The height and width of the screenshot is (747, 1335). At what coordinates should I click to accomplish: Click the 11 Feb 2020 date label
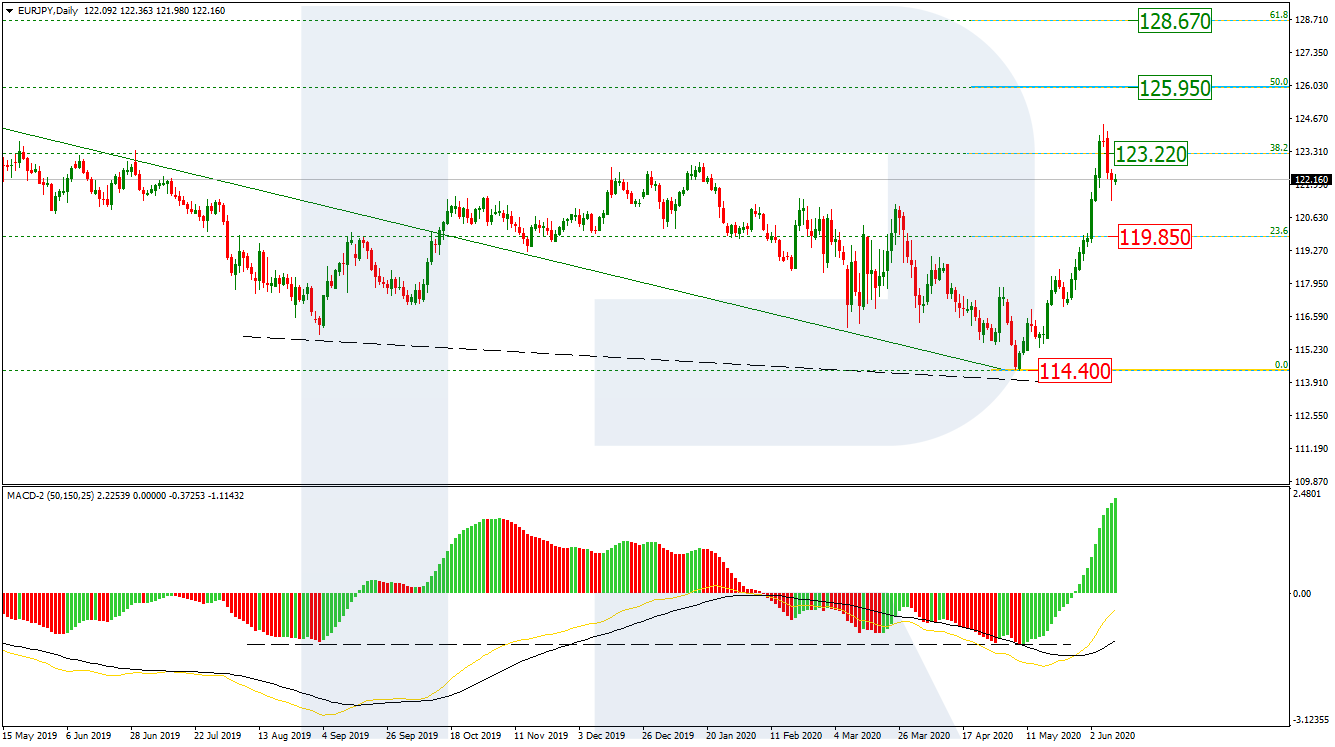tap(797, 735)
